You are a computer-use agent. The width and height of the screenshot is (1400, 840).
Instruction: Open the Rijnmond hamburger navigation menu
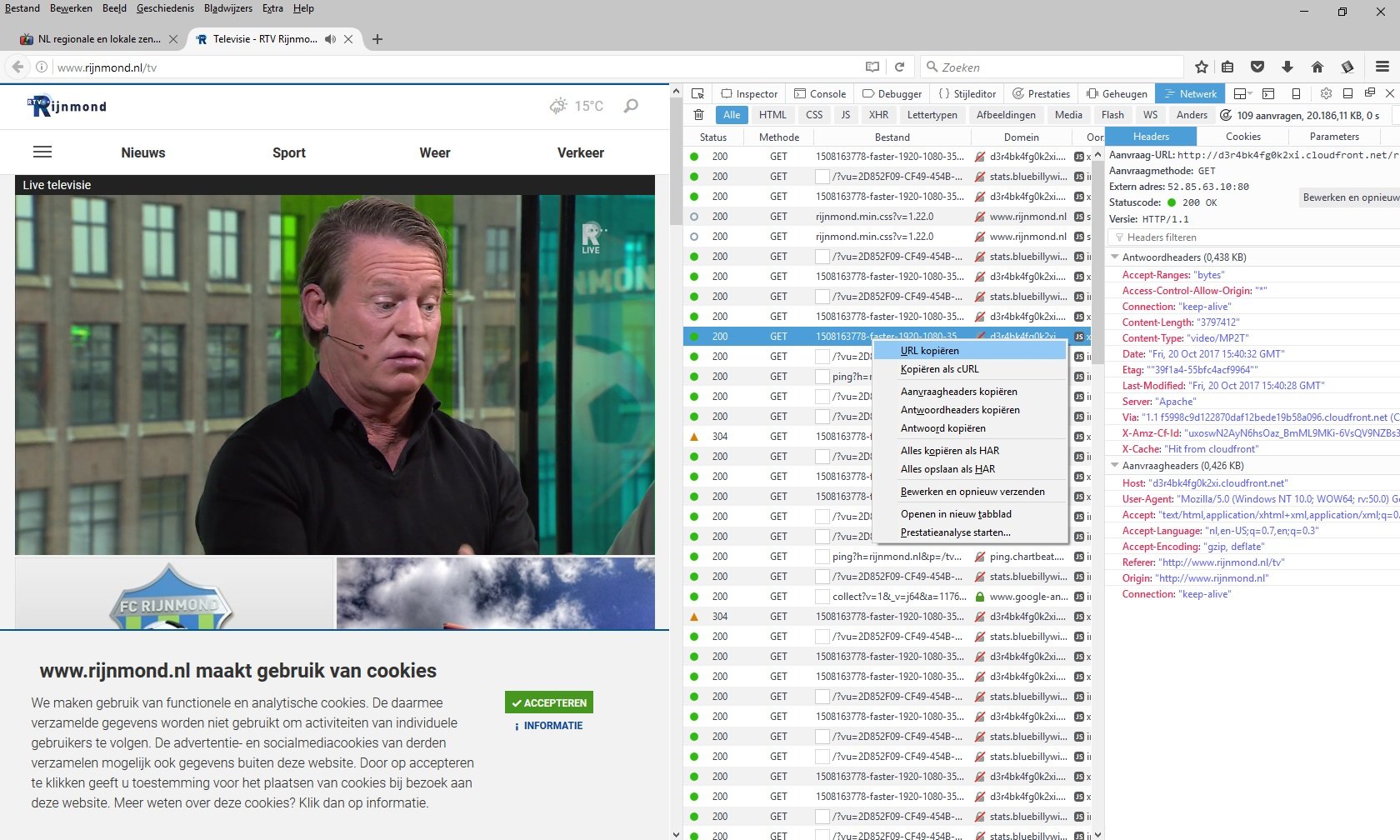[x=42, y=152]
